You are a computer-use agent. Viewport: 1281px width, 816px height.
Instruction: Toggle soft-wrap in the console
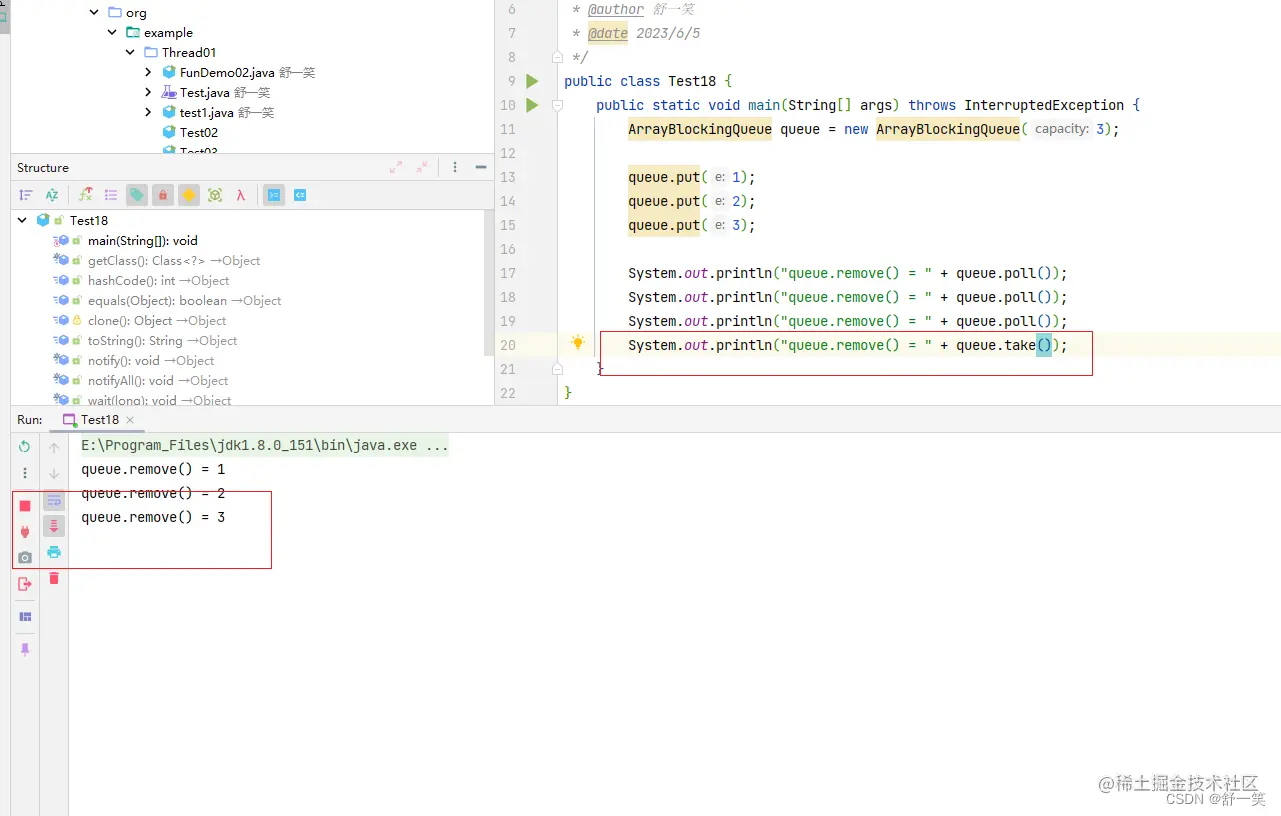point(54,500)
